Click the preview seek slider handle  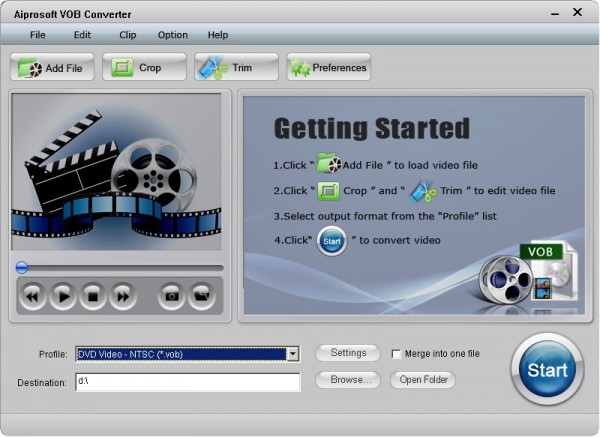(22, 267)
